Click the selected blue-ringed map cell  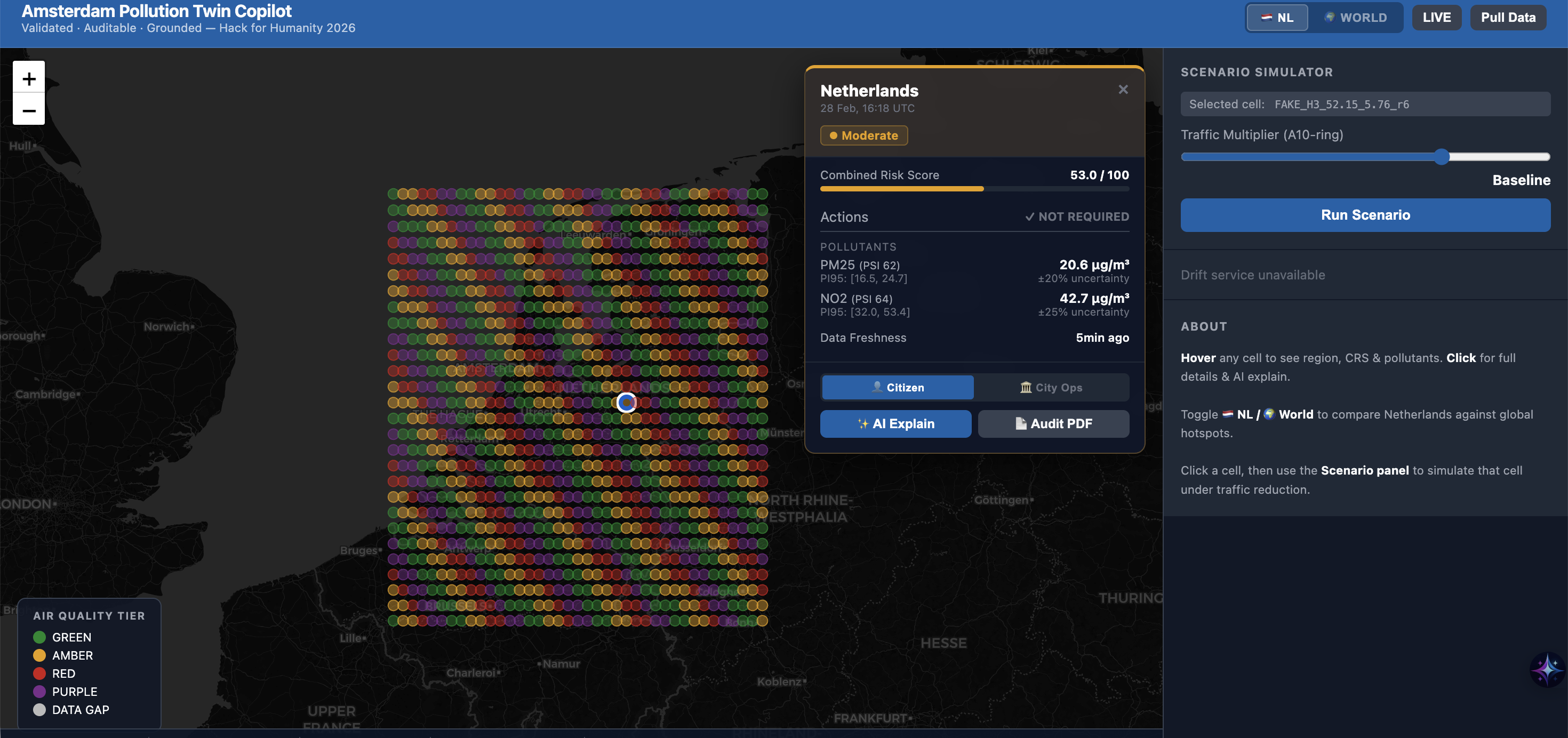626,402
